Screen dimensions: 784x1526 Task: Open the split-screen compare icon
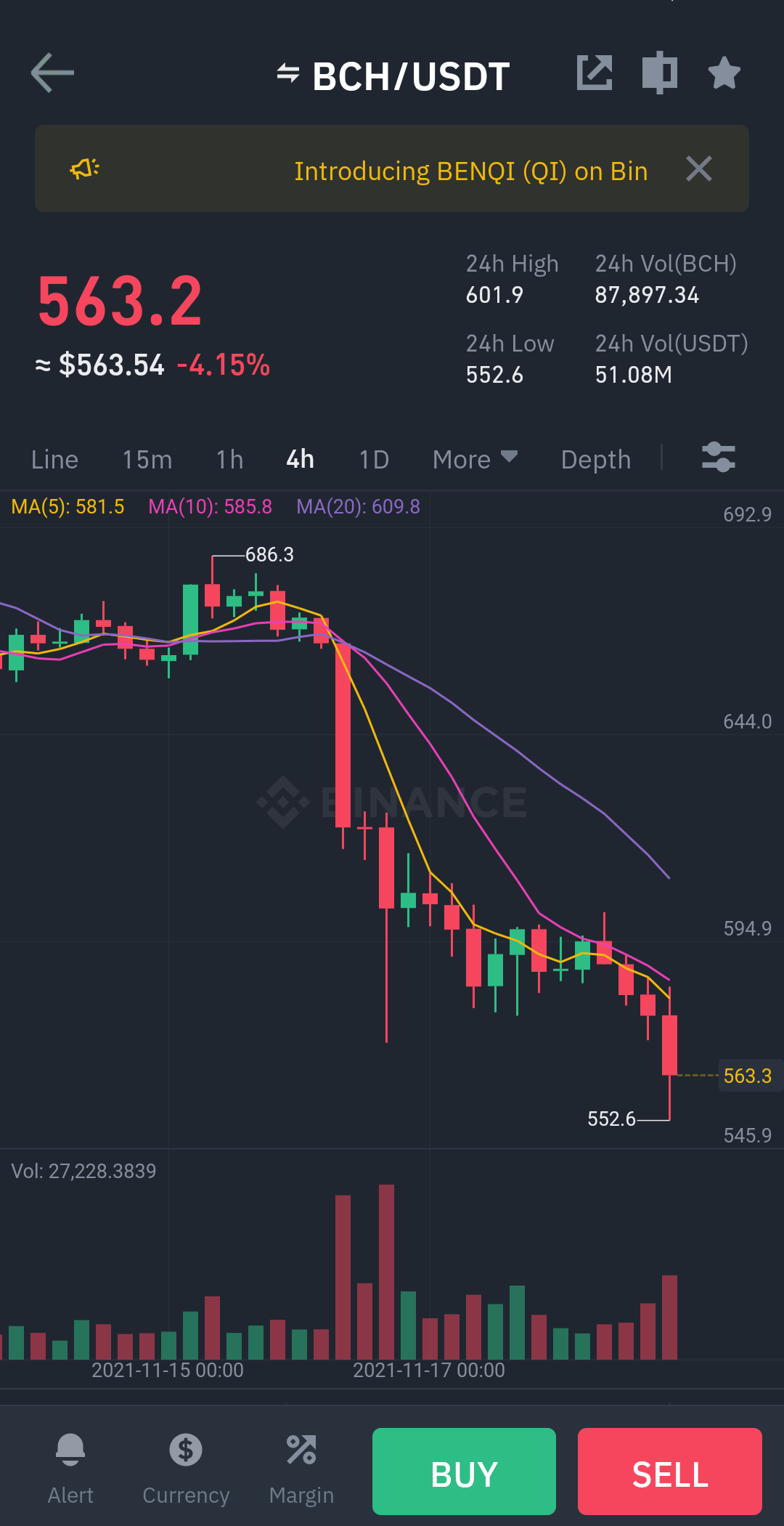pos(660,73)
